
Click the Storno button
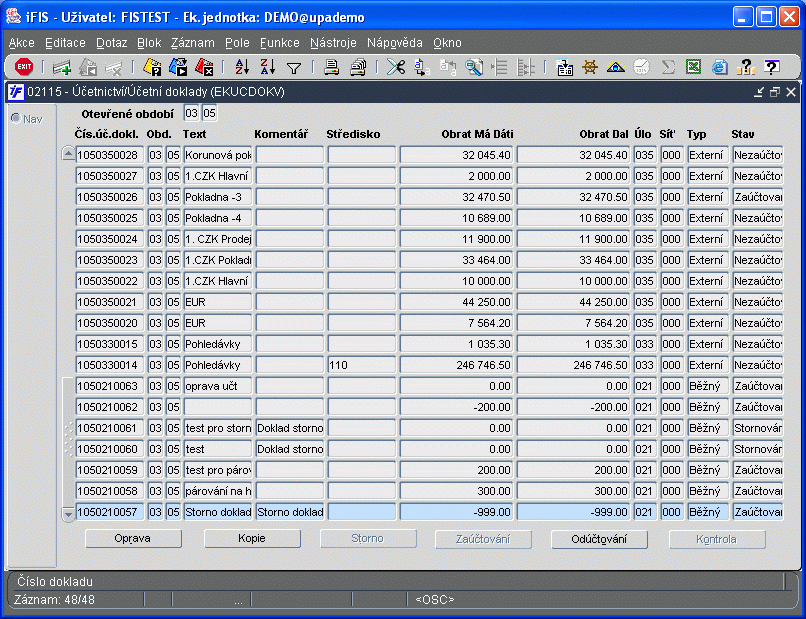tap(368, 539)
